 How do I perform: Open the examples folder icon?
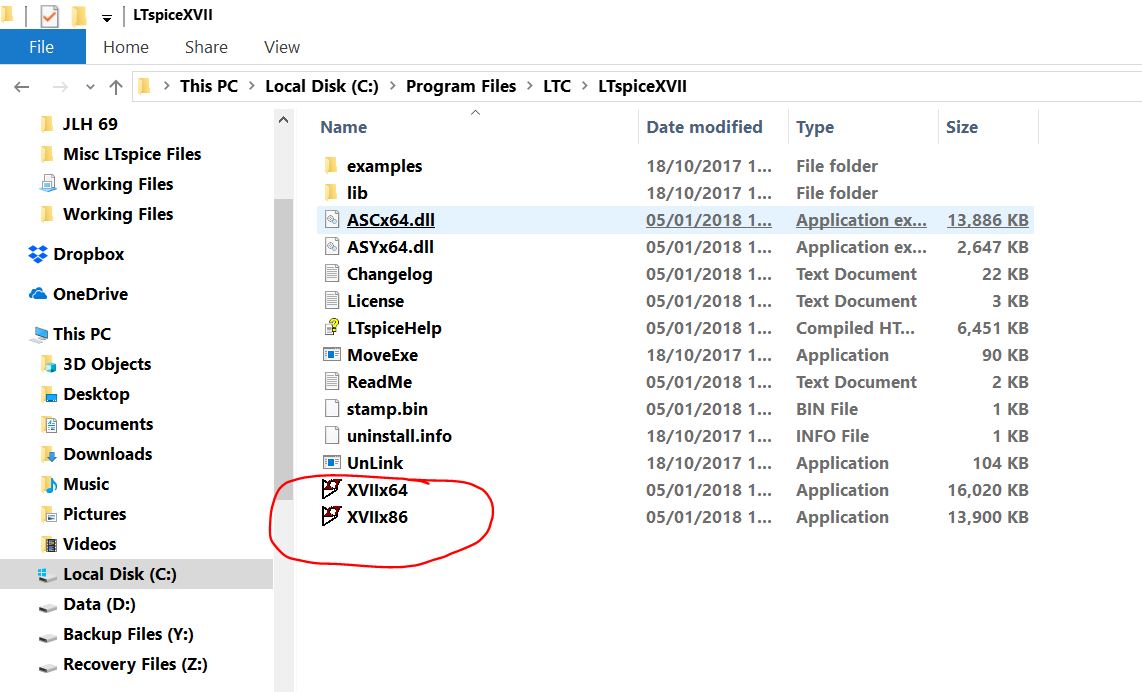click(x=331, y=165)
